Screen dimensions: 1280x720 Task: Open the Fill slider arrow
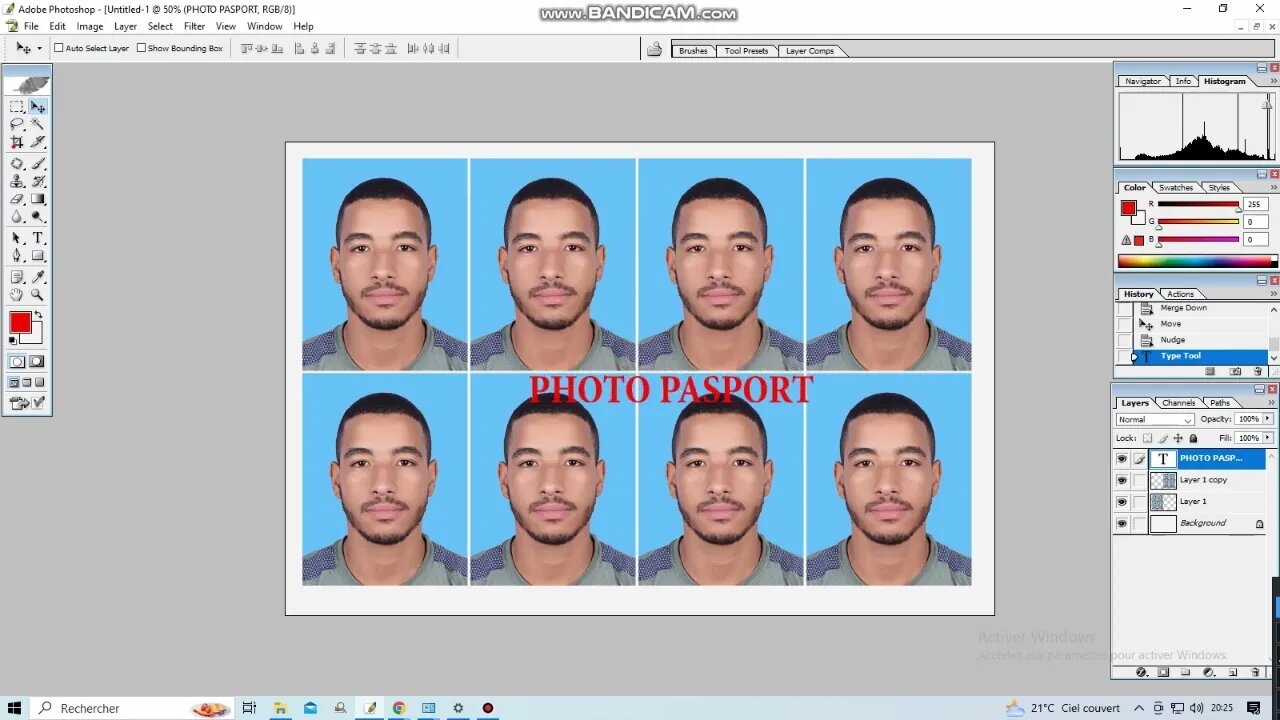[1270, 438]
